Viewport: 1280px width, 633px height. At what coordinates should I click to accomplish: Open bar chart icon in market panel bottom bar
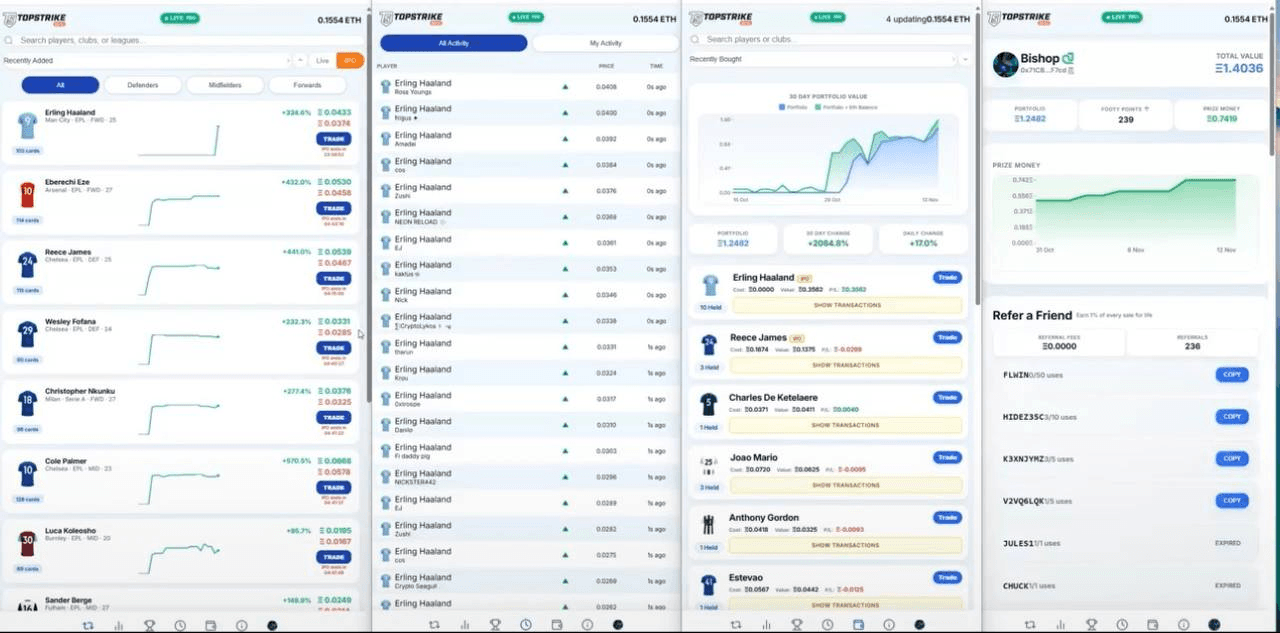click(119, 625)
